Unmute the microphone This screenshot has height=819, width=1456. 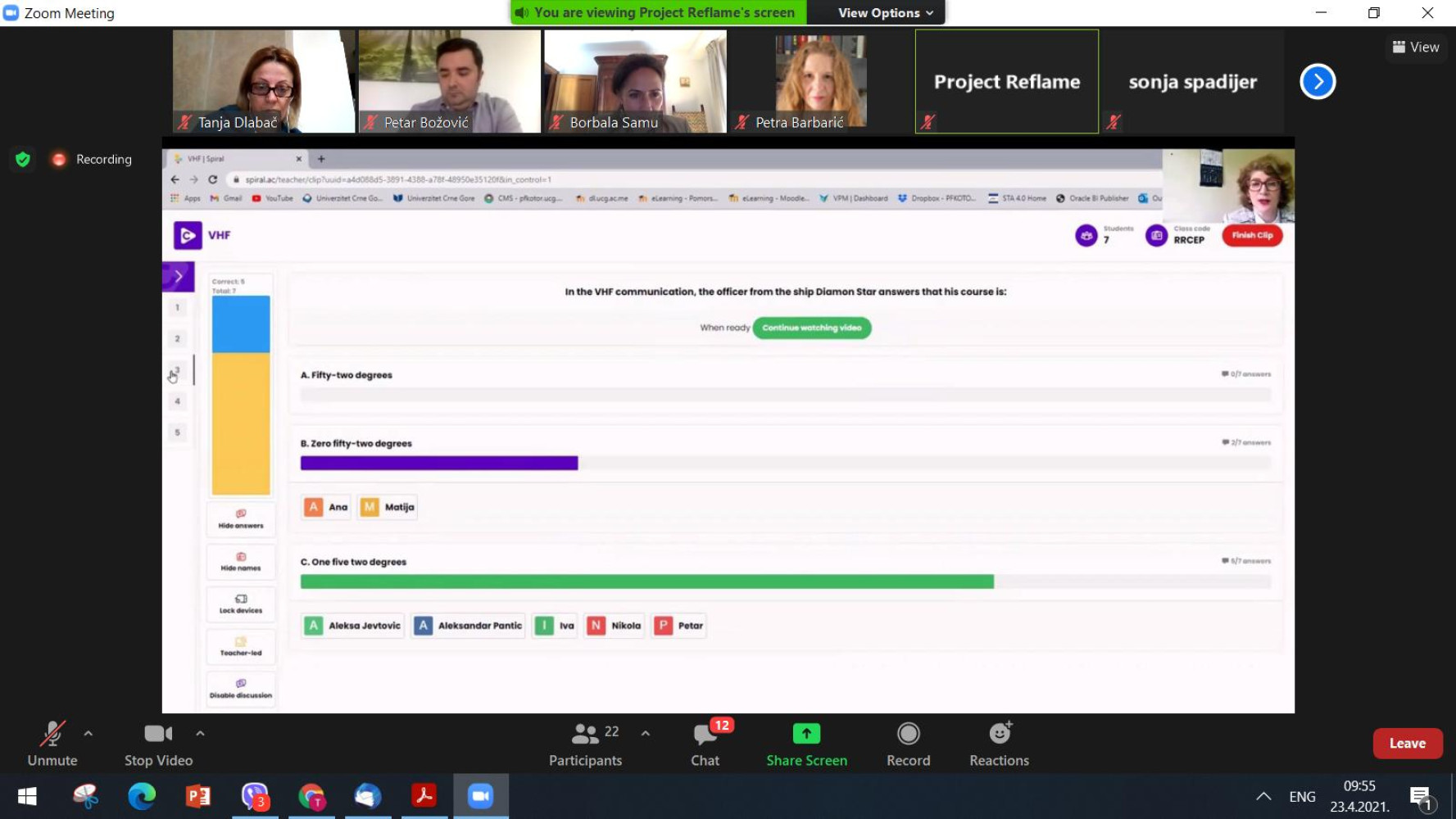click(52, 744)
